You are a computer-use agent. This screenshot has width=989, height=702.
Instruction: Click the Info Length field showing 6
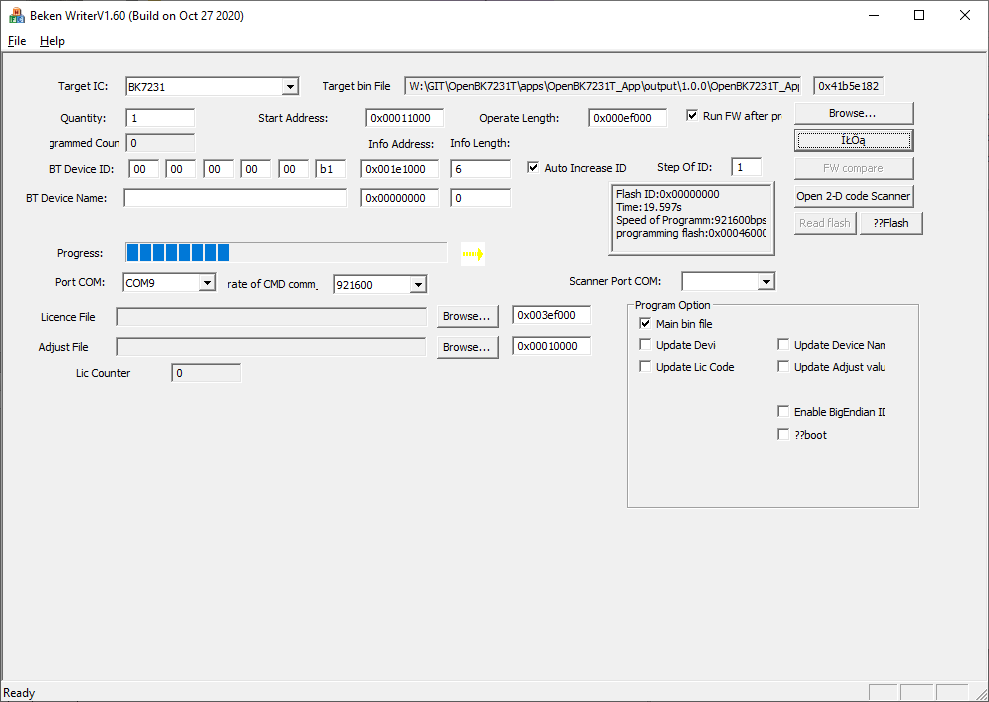pos(481,169)
